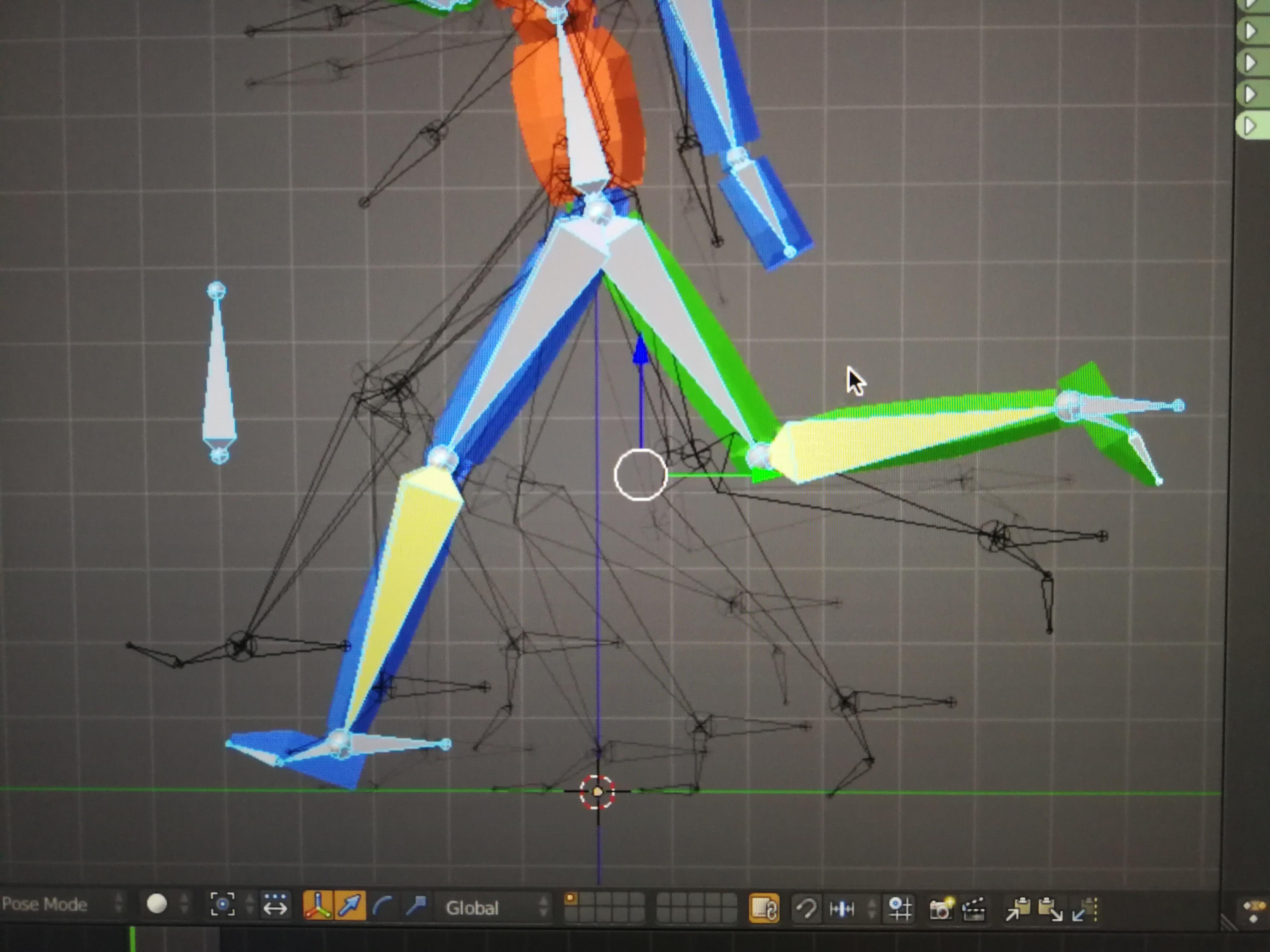Toggle the 3D manipulator axes widget
The height and width of the screenshot is (952, 1270).
317,906
